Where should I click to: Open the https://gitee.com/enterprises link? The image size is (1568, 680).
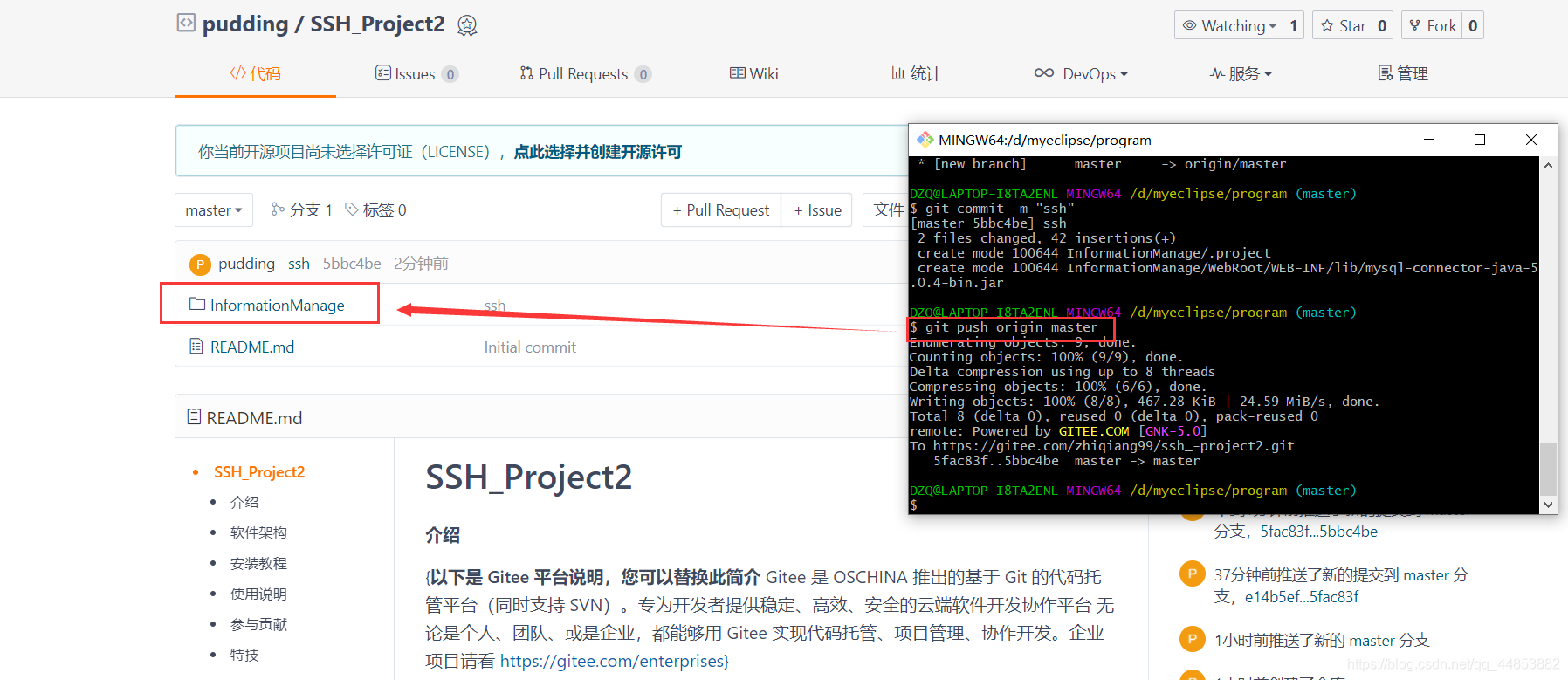coord(611,661)
